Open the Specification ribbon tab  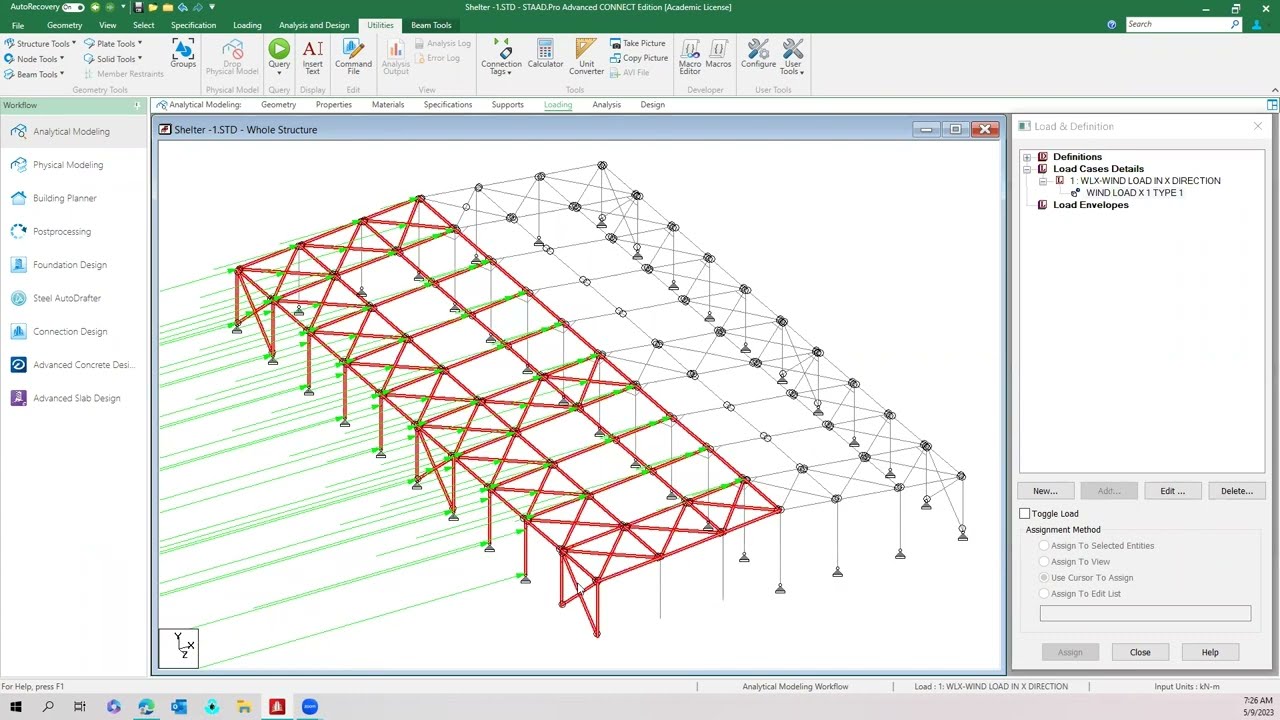(193, 25)
